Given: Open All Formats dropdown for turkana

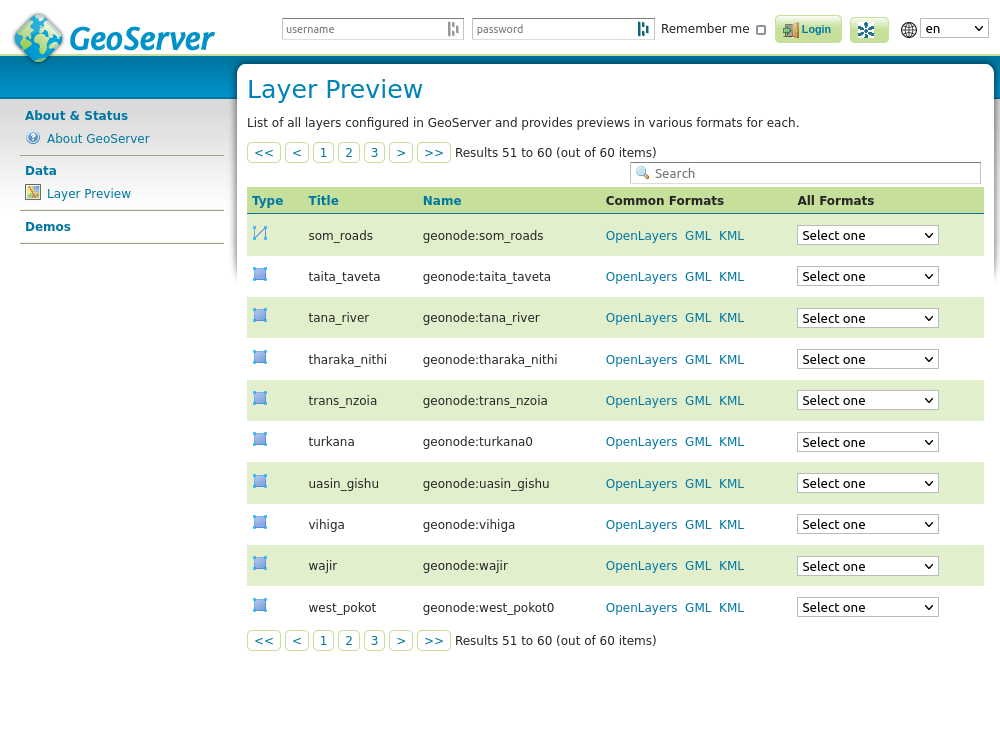Looking at the screenshot, I should click(x=867, y=442).
